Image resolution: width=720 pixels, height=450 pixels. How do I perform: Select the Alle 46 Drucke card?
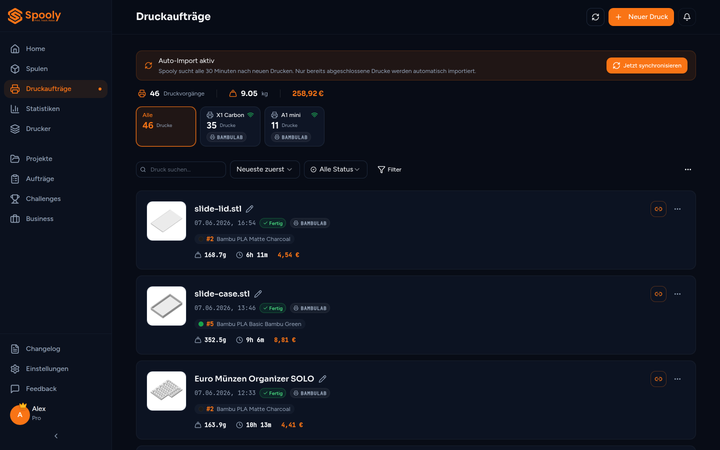pos(166,126)
